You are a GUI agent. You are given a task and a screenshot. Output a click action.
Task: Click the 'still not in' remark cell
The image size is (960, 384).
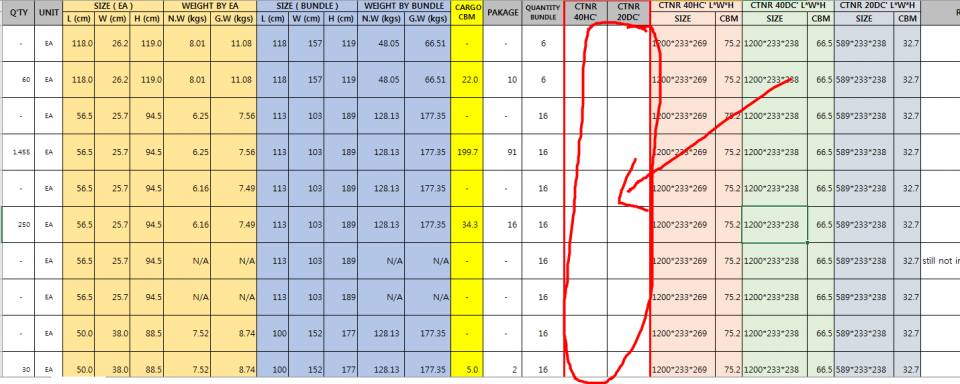pyautogui.click(x=940, y=261)
